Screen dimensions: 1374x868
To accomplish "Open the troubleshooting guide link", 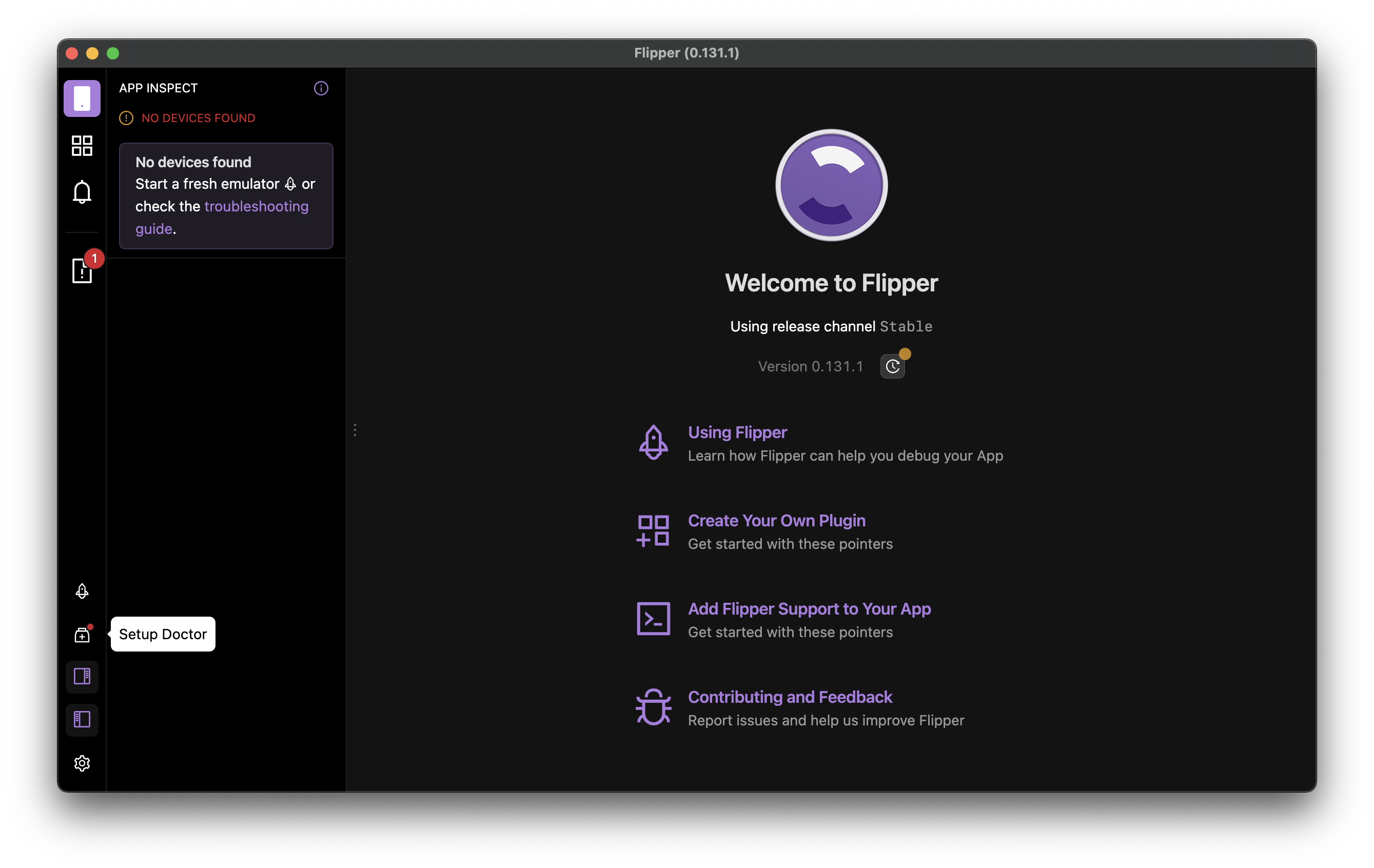I will [256, 206].
